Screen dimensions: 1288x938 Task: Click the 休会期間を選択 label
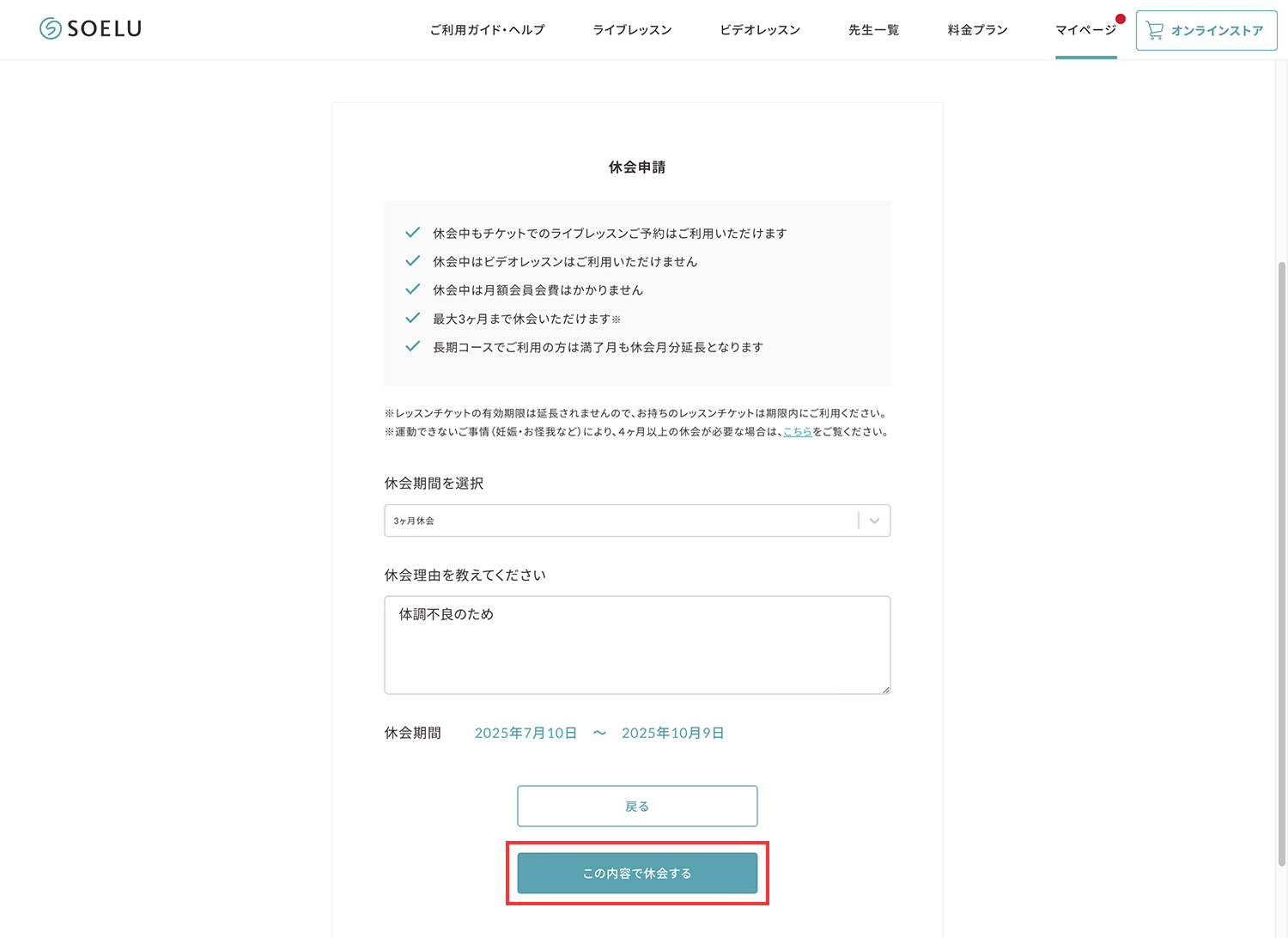pos(434,484)
